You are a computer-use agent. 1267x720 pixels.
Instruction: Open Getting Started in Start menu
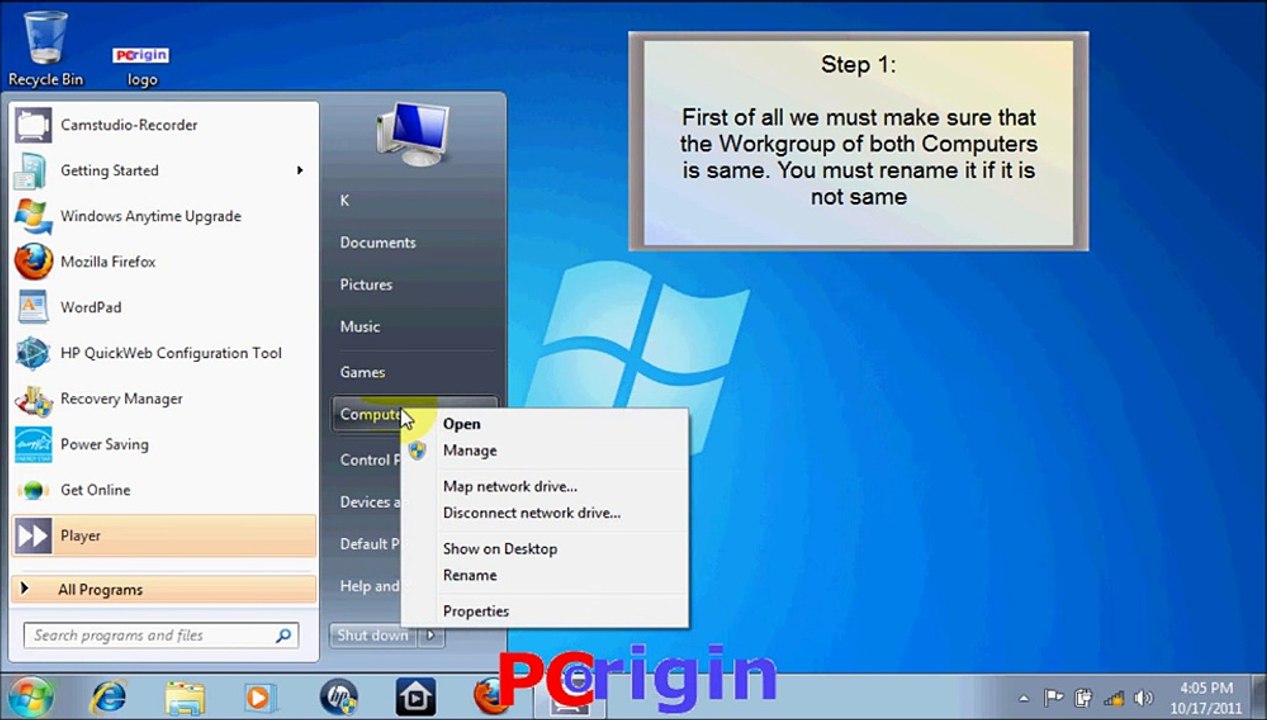(x=164, y=171)
